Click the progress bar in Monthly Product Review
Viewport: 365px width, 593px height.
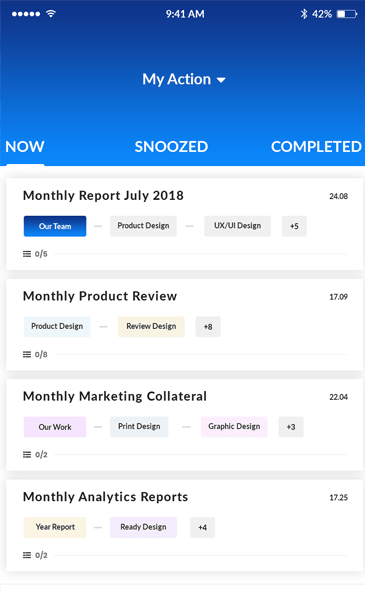pyautogui.click(x=200, y=355)
